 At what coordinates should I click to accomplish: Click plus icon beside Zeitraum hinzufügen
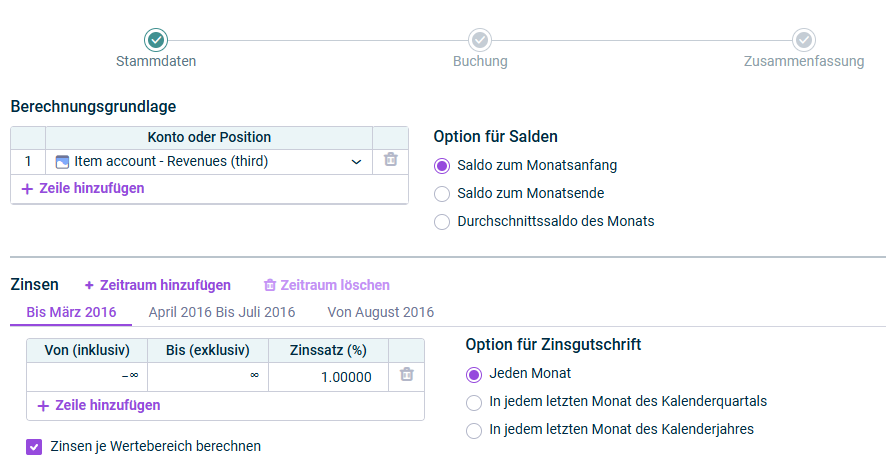[89, 285]
